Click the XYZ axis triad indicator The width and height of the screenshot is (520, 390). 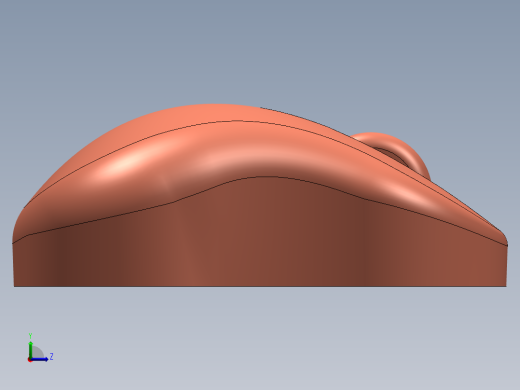pyautogui.click(x=40, y=348)
